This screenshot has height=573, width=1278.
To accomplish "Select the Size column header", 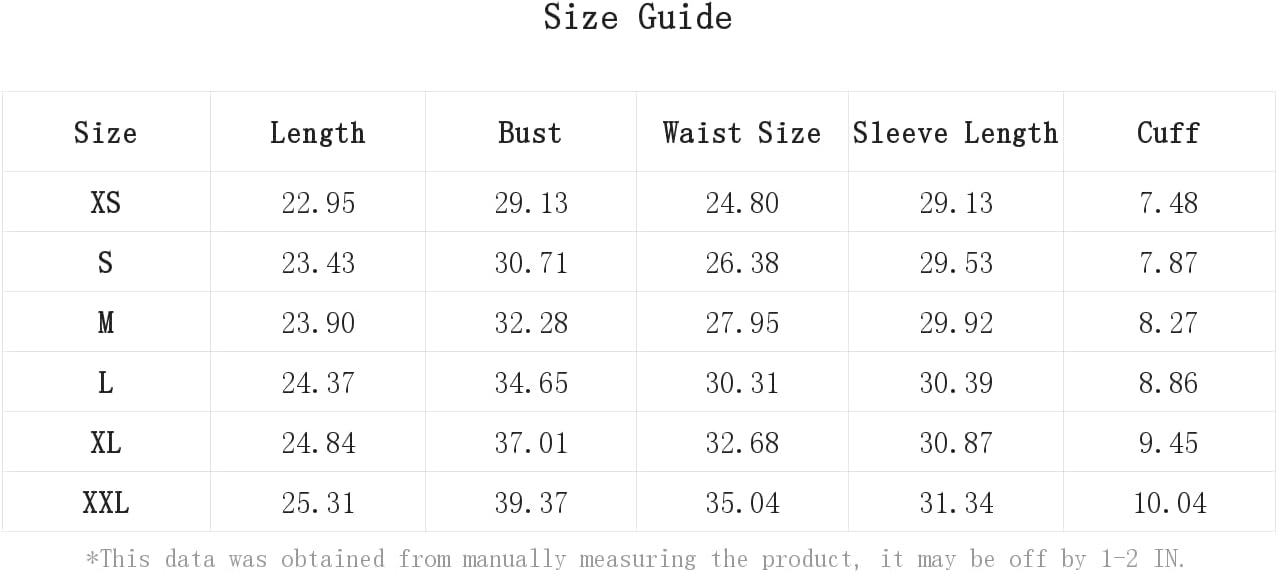I will [105, 132].
